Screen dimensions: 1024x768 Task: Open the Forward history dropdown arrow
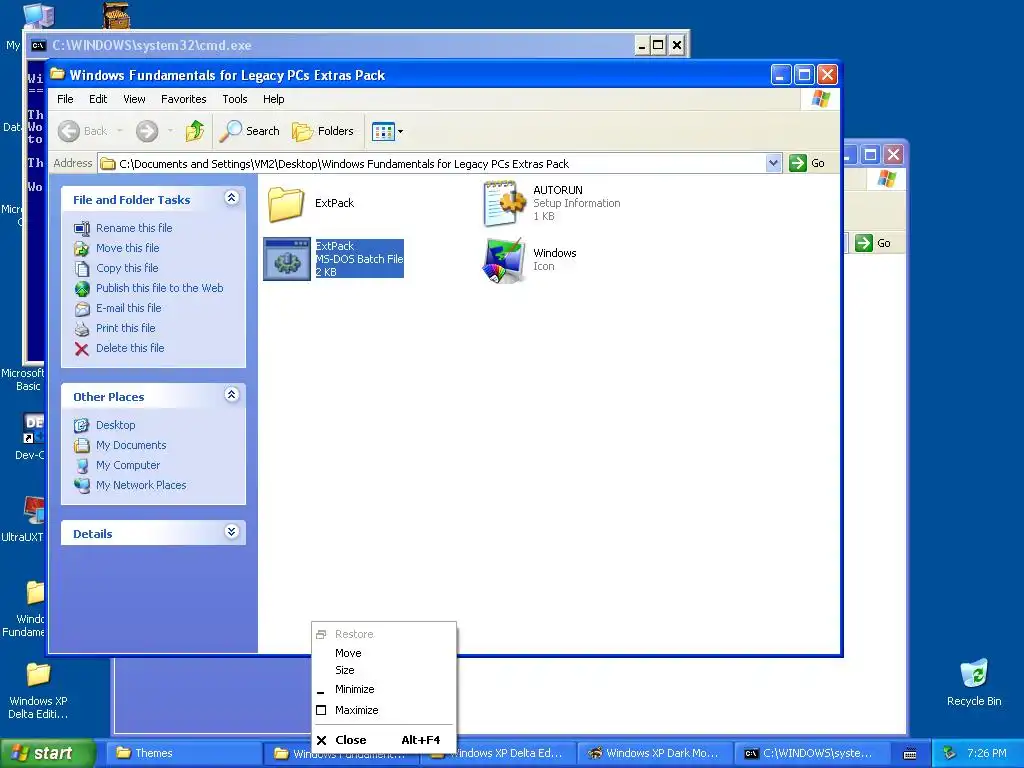(170, 131)
